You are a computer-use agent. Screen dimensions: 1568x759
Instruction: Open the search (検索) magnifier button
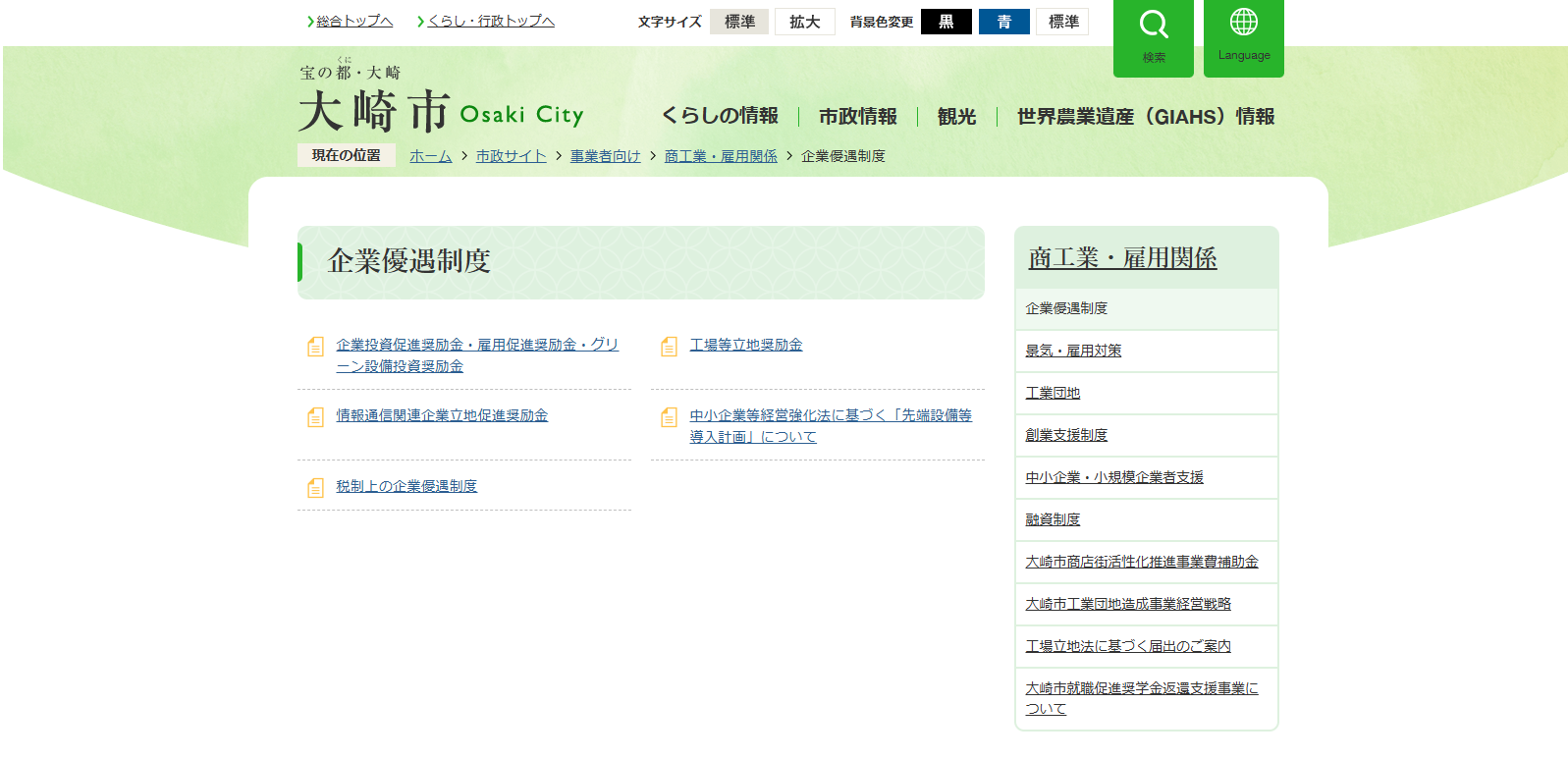tap(1154, 37)
